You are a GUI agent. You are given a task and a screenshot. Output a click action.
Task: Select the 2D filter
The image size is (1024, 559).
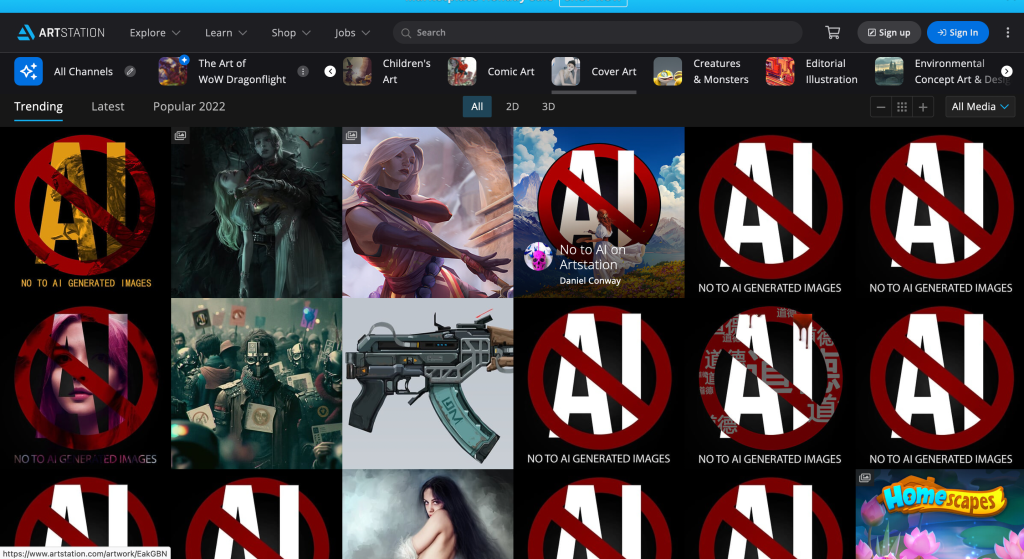[x=512, y=107]
